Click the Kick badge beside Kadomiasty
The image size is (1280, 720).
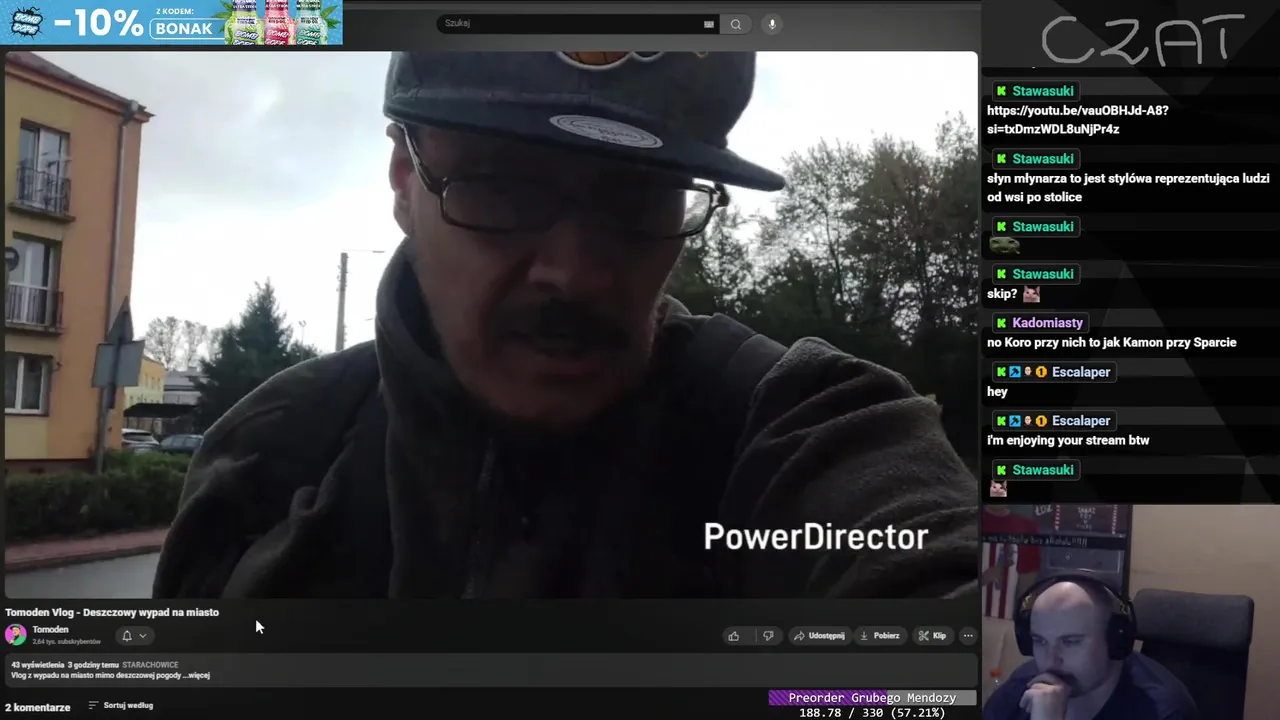point(1001,323)
